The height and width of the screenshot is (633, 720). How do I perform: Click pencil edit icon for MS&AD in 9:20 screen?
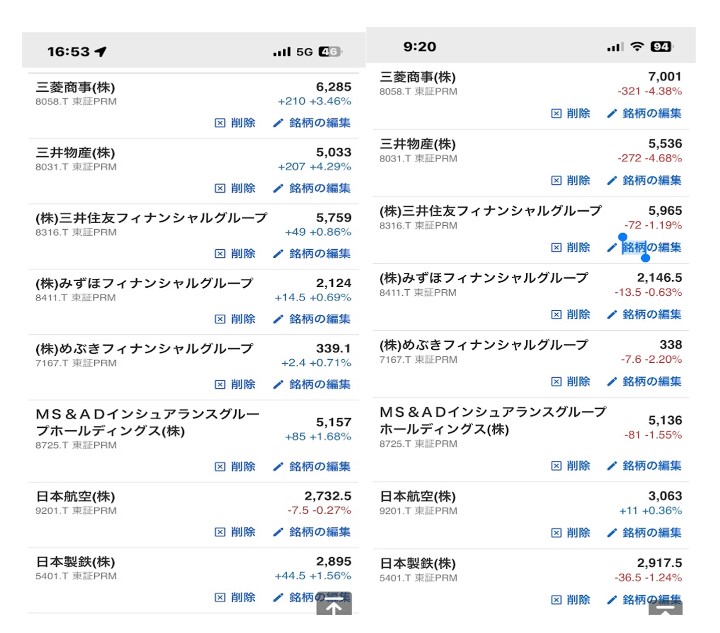point(612,466)
